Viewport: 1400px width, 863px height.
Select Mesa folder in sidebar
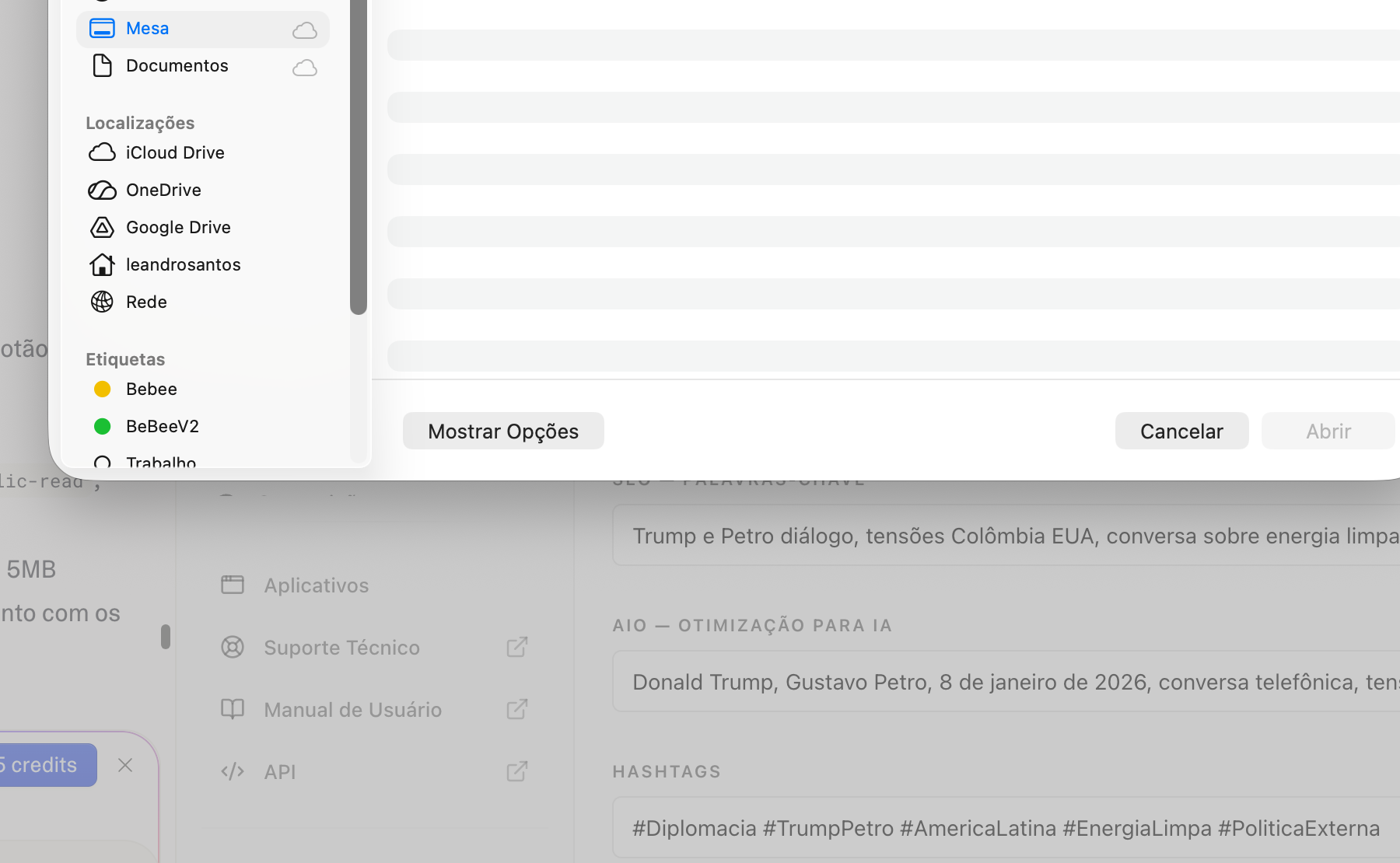pos(147,29)
